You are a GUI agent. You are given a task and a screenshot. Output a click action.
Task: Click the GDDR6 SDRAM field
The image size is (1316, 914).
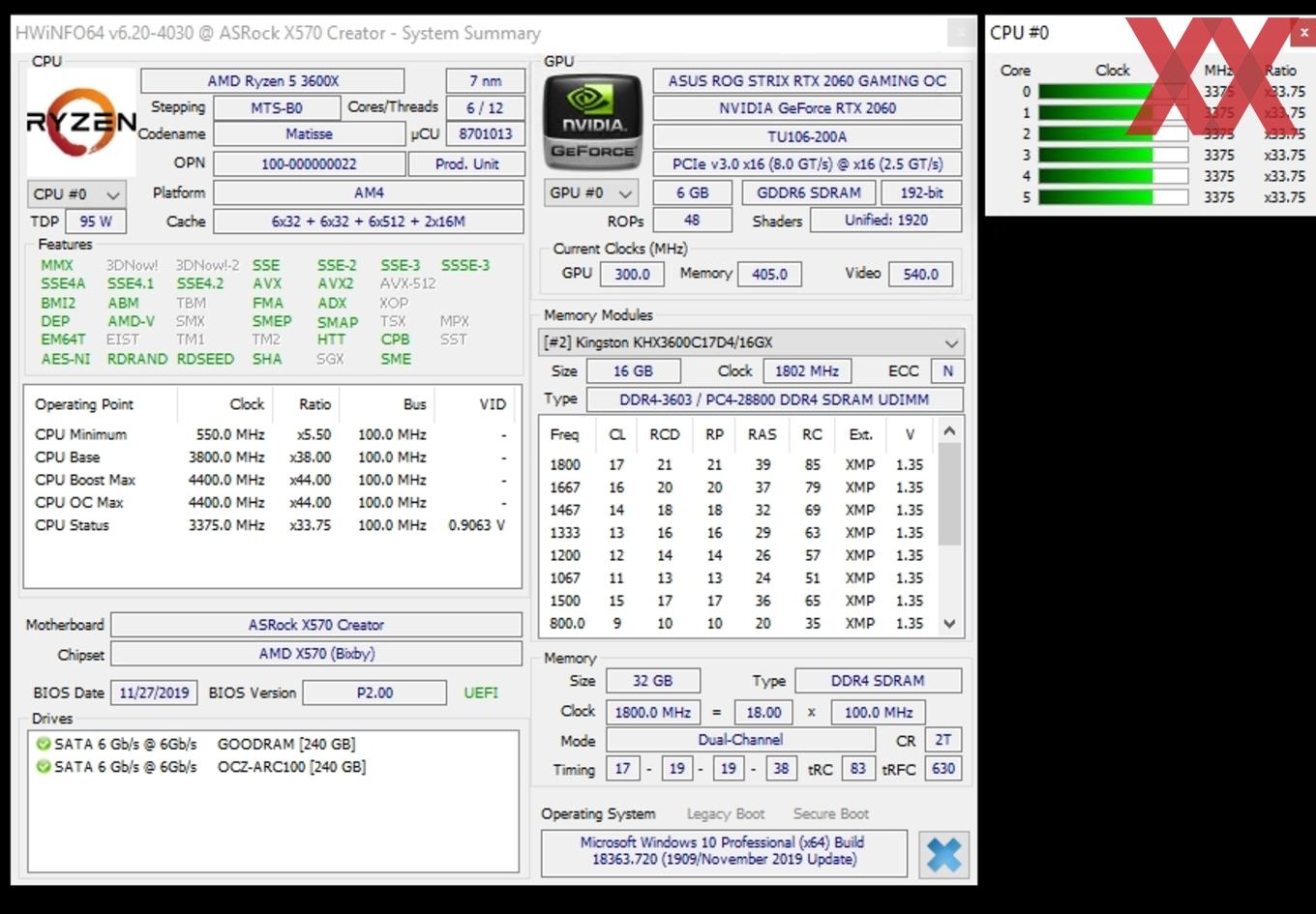tap(808, 192)
